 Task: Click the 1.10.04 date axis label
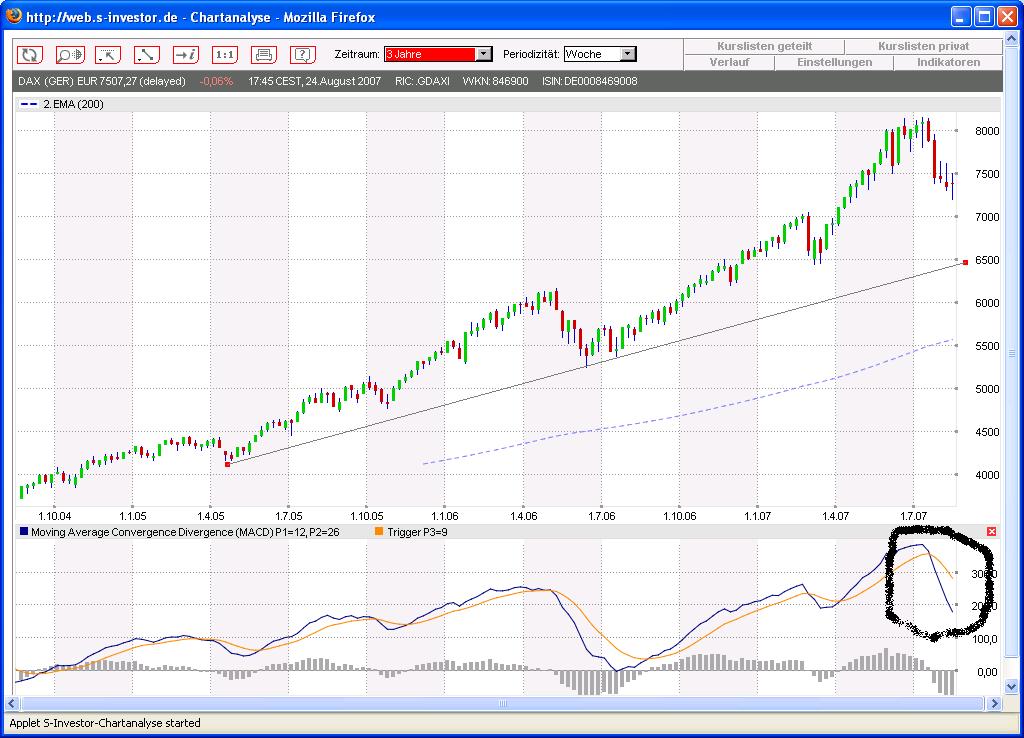(55, 516)
